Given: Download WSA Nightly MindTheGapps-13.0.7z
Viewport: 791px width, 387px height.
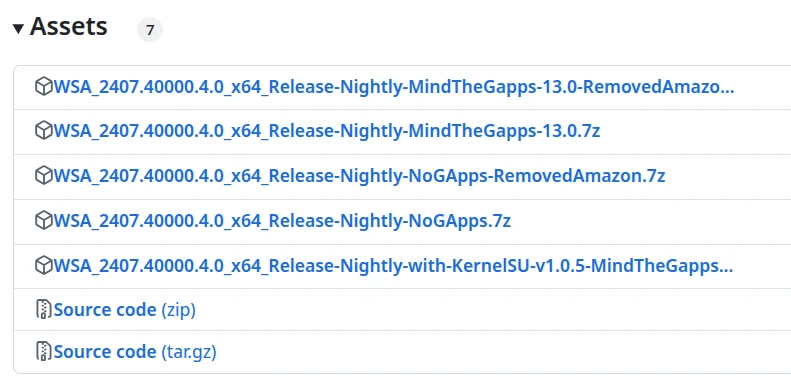Looking at the screenshot, I should [x=327, y=131].
